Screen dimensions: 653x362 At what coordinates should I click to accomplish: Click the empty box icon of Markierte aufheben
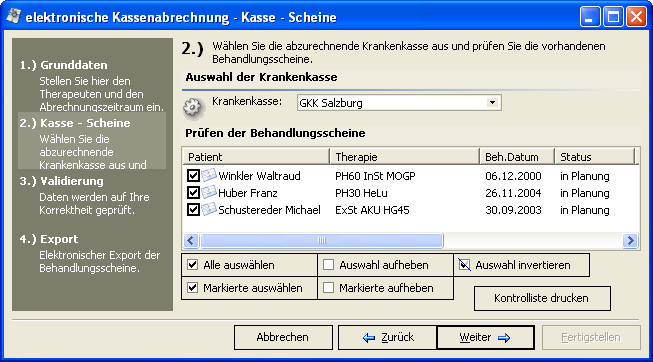(329, 287)
